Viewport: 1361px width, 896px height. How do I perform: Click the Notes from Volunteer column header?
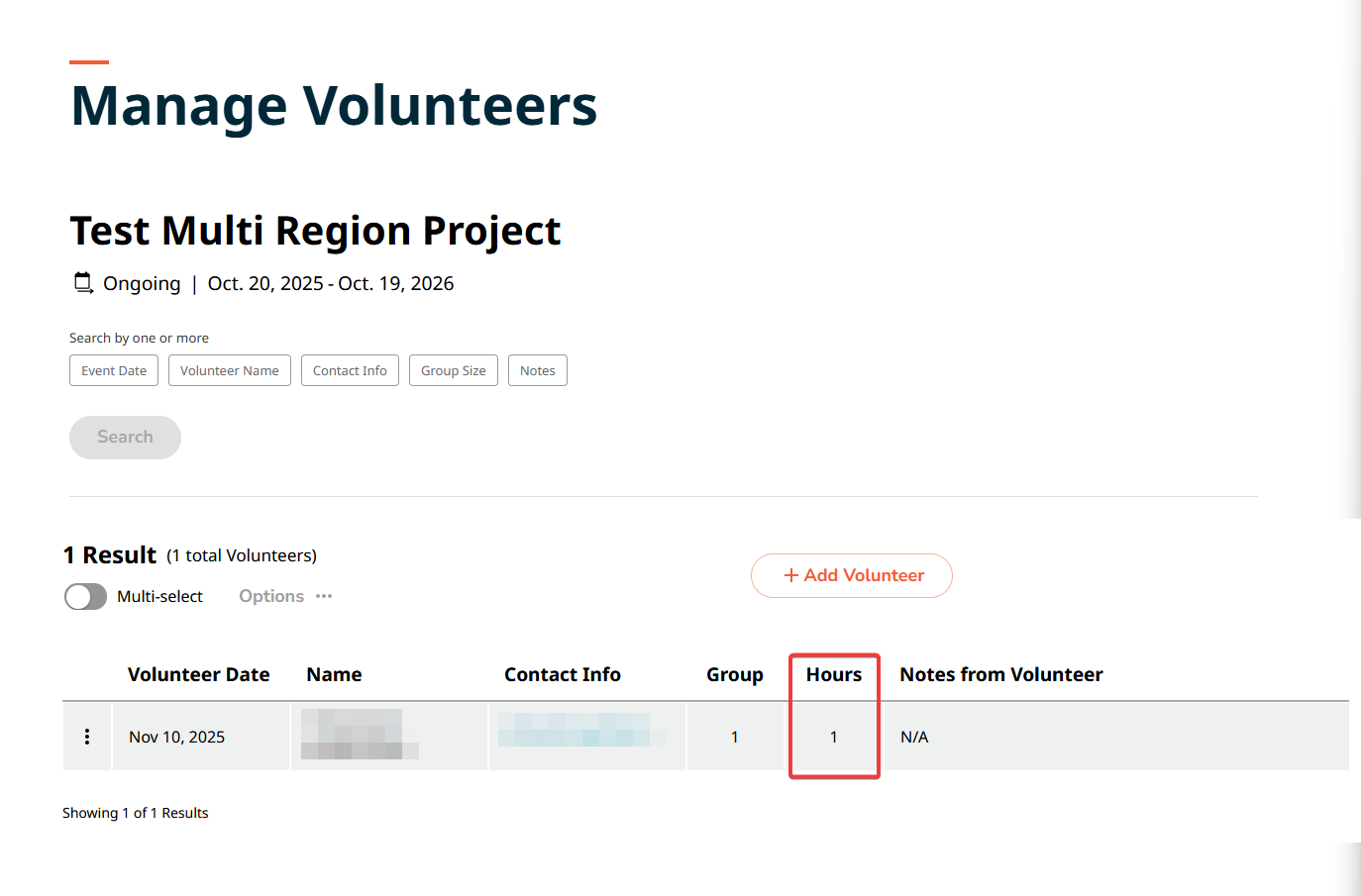coord(1000,674)
